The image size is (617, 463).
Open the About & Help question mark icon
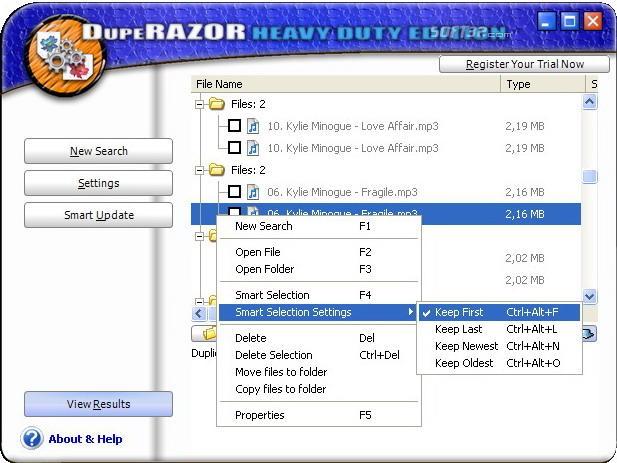[32, 438]
